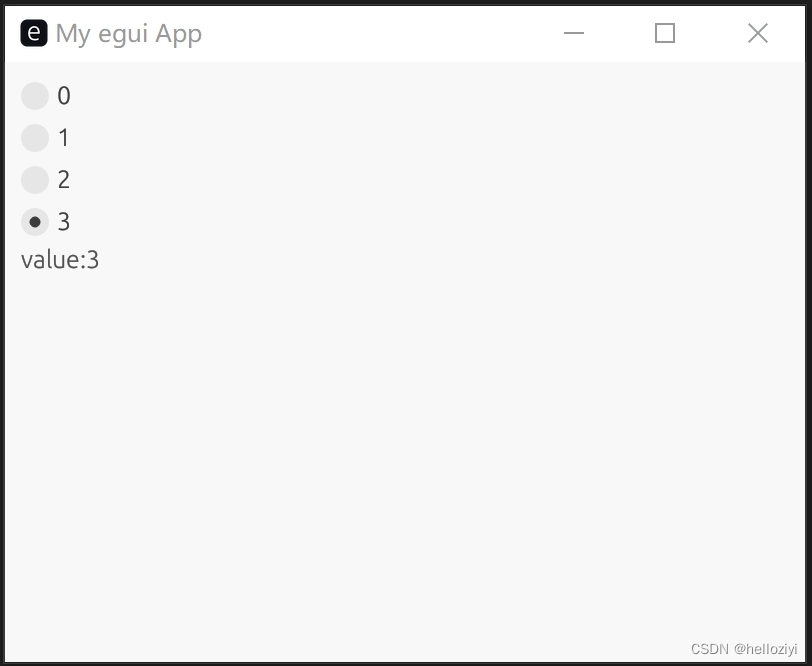812x666 pixels.
Task: Click the egui app icon in the titlebar
Action: click(33, 33)
